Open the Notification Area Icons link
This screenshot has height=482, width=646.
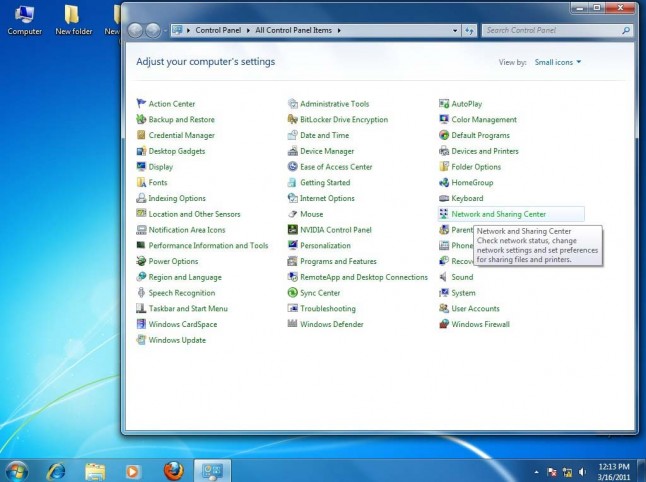click(x=187, y=230)
